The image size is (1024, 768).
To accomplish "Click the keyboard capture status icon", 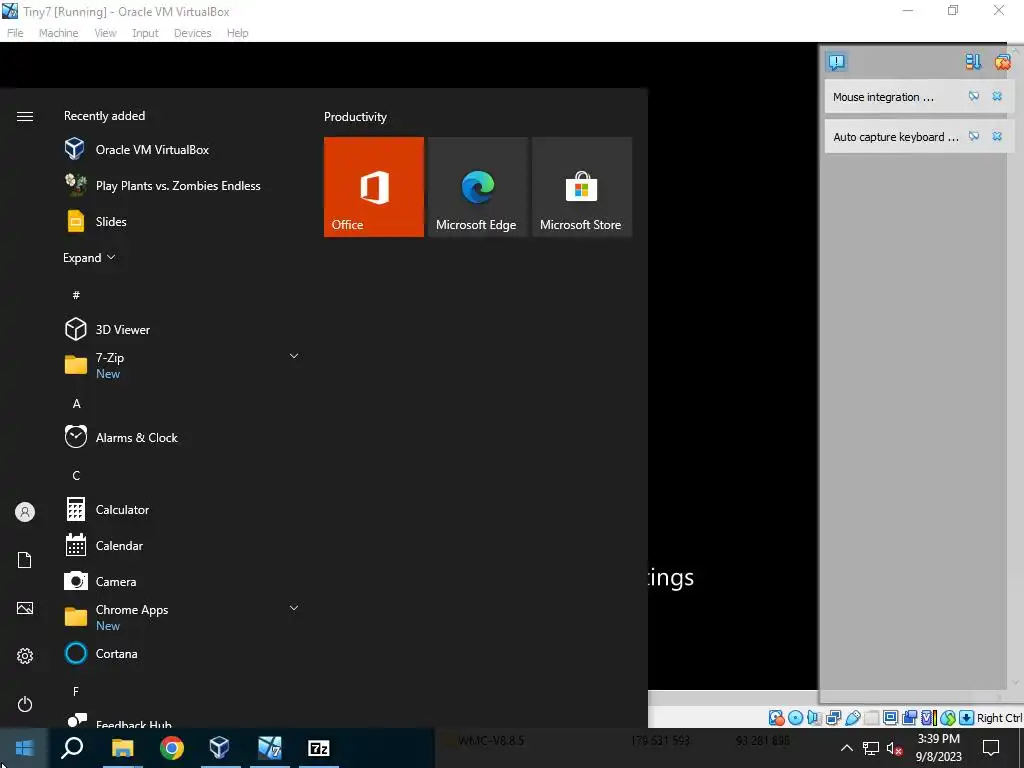I will click(967, 718).
